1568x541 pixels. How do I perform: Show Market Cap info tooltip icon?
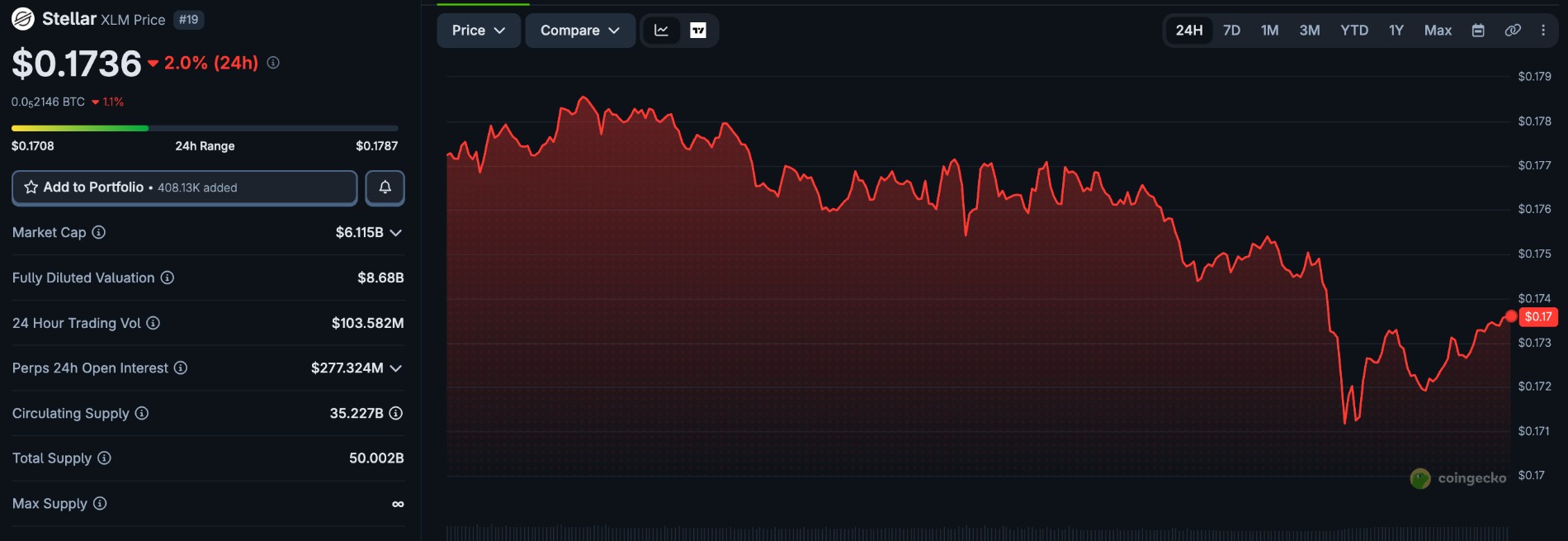(99, 232)
